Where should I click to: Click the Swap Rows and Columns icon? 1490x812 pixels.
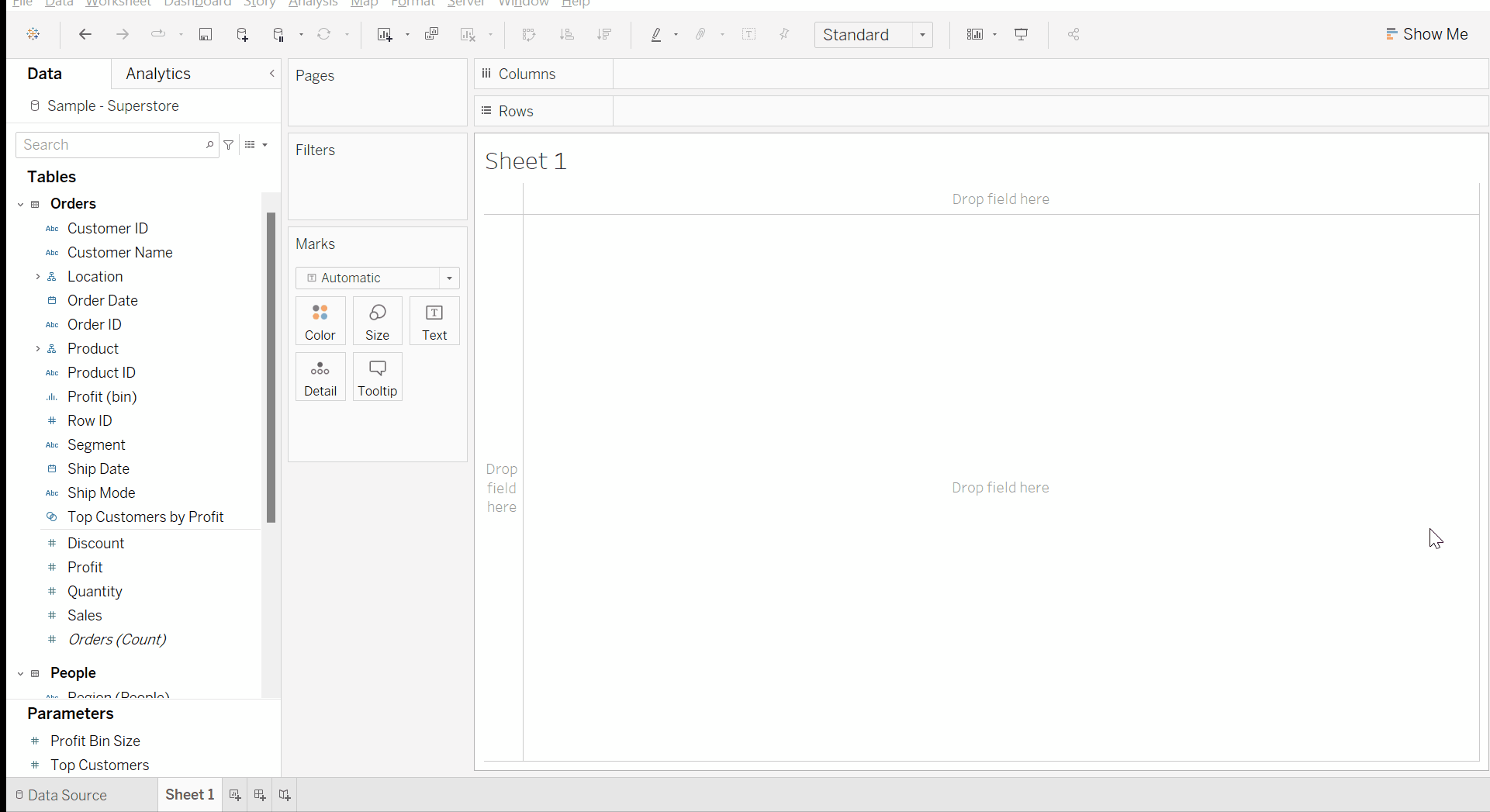point(529,34)
